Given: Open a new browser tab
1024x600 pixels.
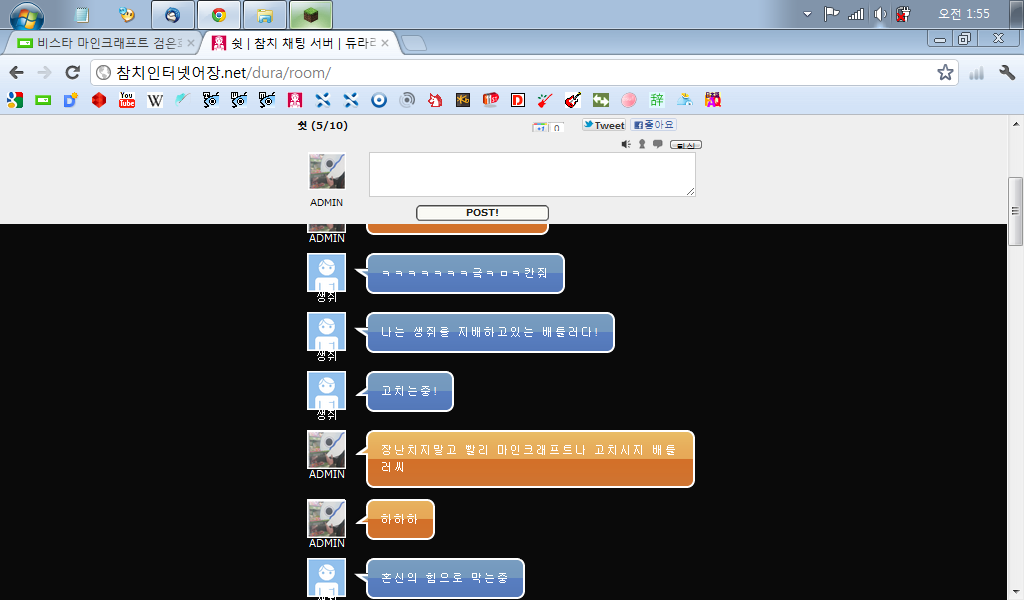Looking at the screenshot, I should [414, 43].
